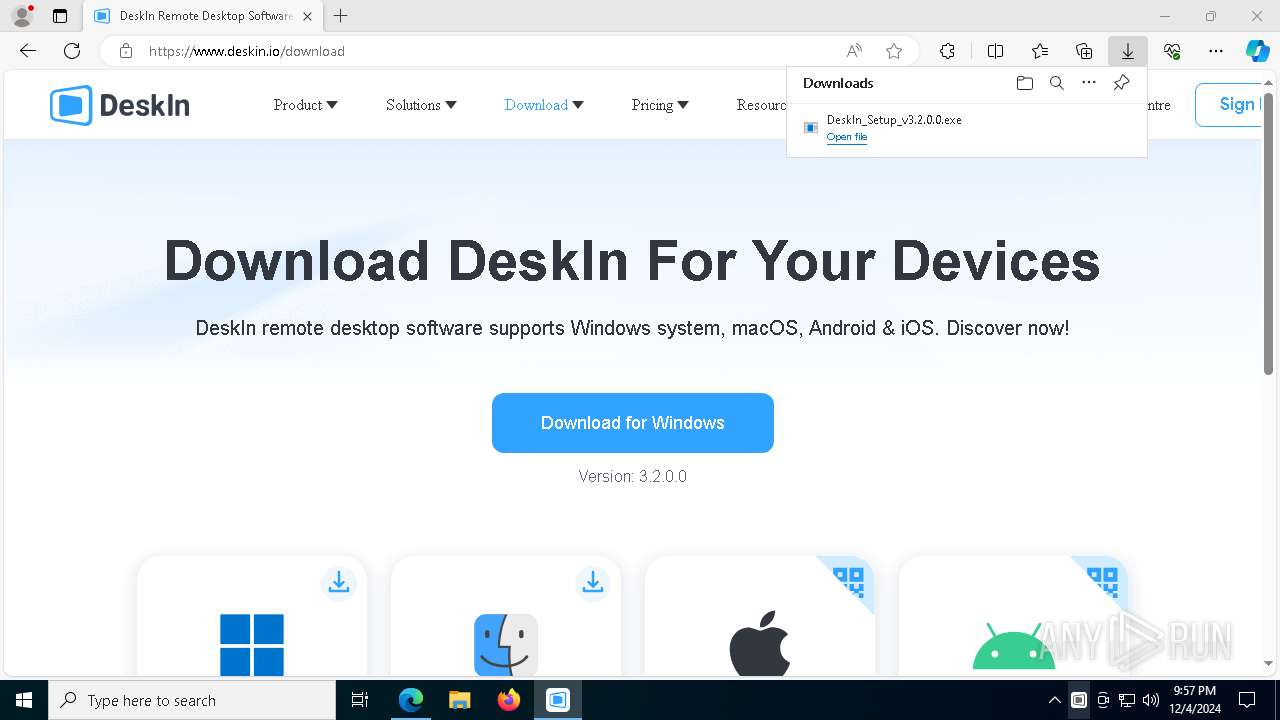1280x720 pixels.
Task: Expand the Solutions dropdown menu
Action: (421, 105)
